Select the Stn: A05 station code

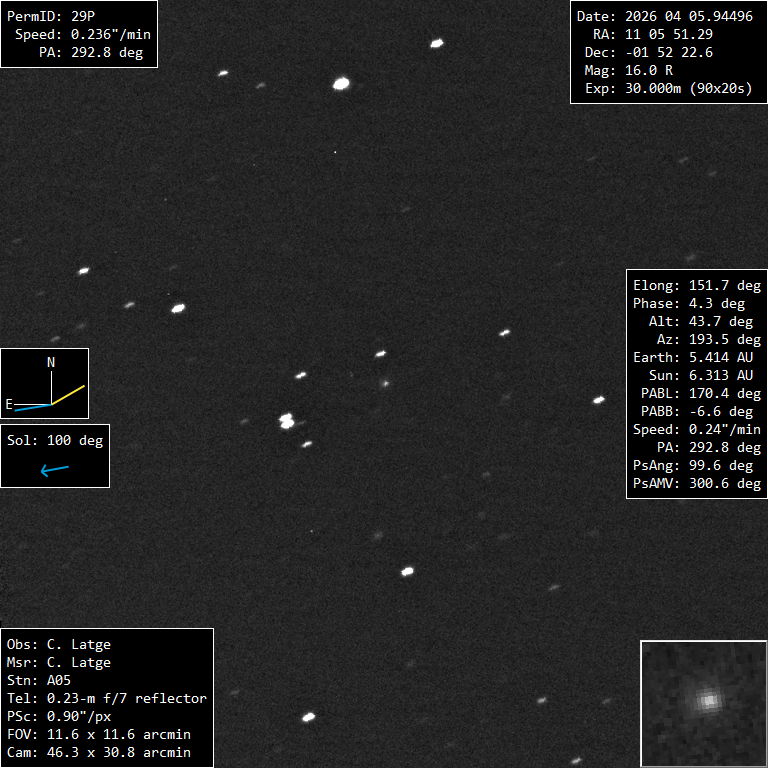point(39,681)
